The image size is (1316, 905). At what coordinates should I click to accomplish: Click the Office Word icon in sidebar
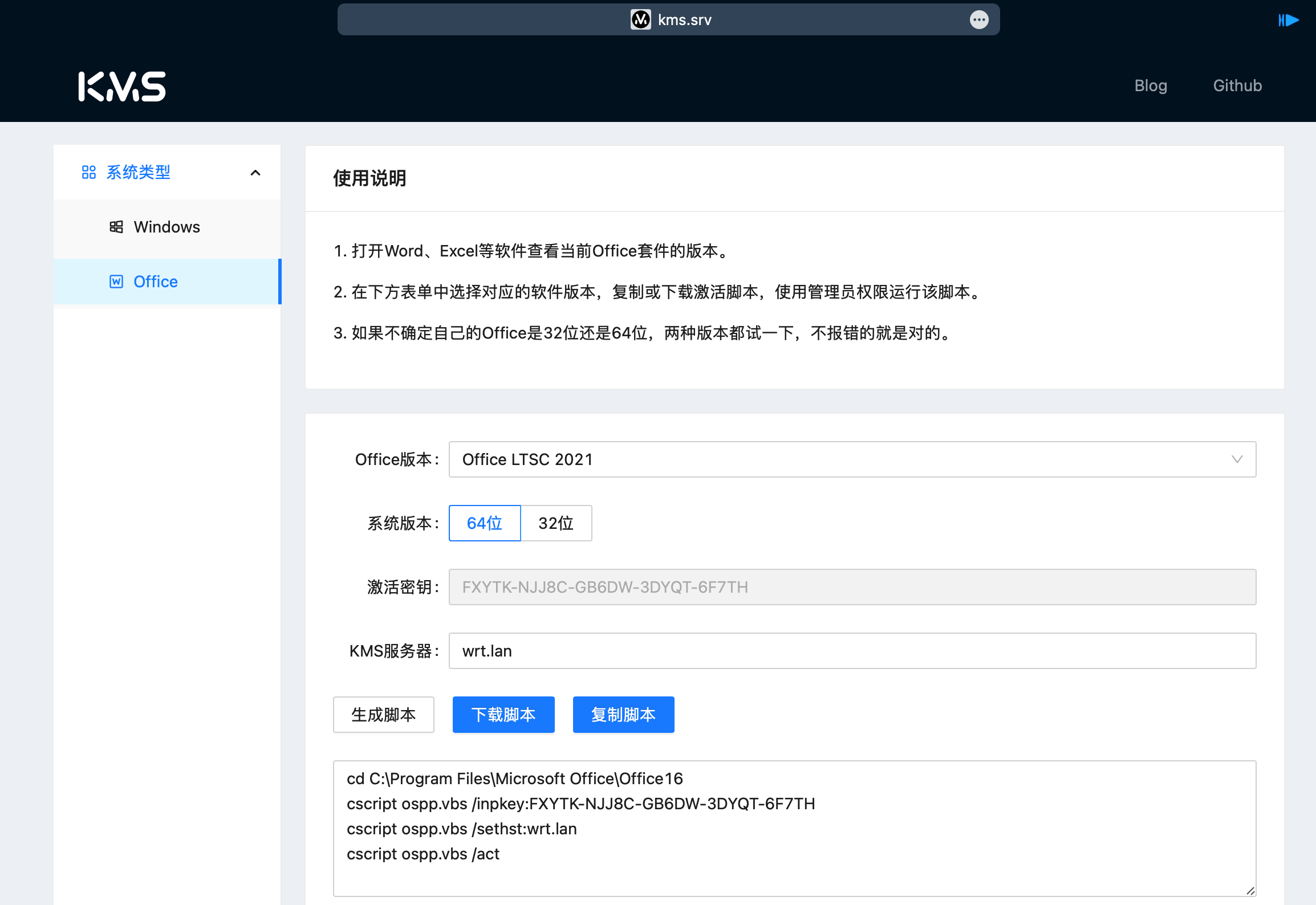pos(116,282)
